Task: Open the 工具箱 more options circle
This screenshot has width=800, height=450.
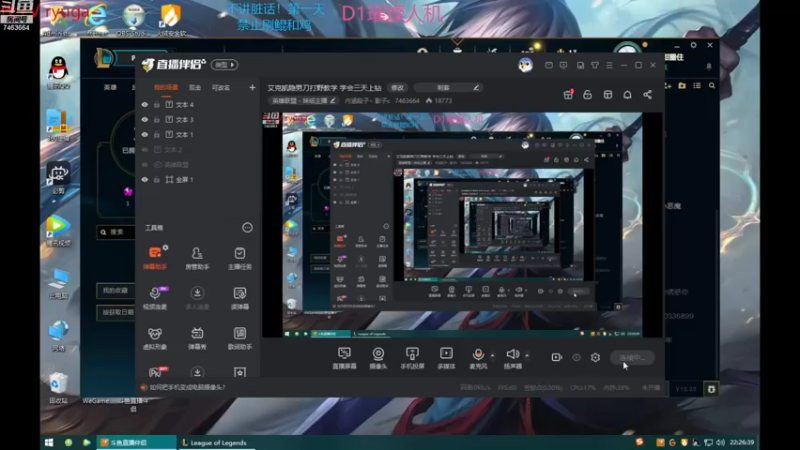Action: point(247,228)
